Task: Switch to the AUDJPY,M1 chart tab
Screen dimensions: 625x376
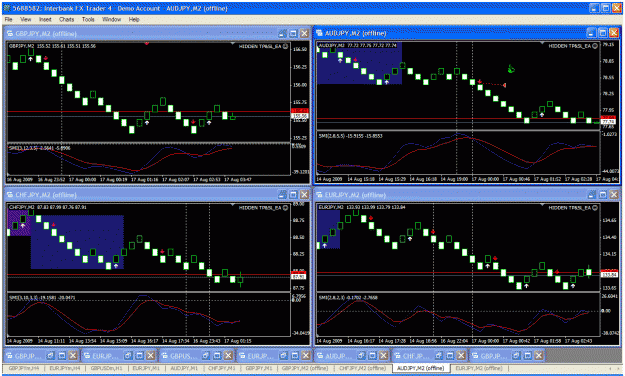Action: [x=184, y=368]
